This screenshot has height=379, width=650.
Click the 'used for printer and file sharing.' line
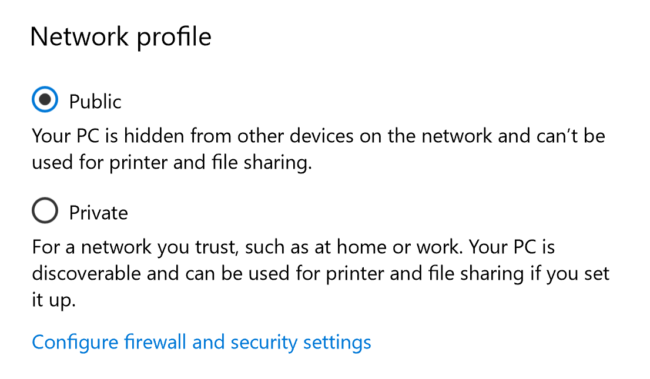[172, 163]
